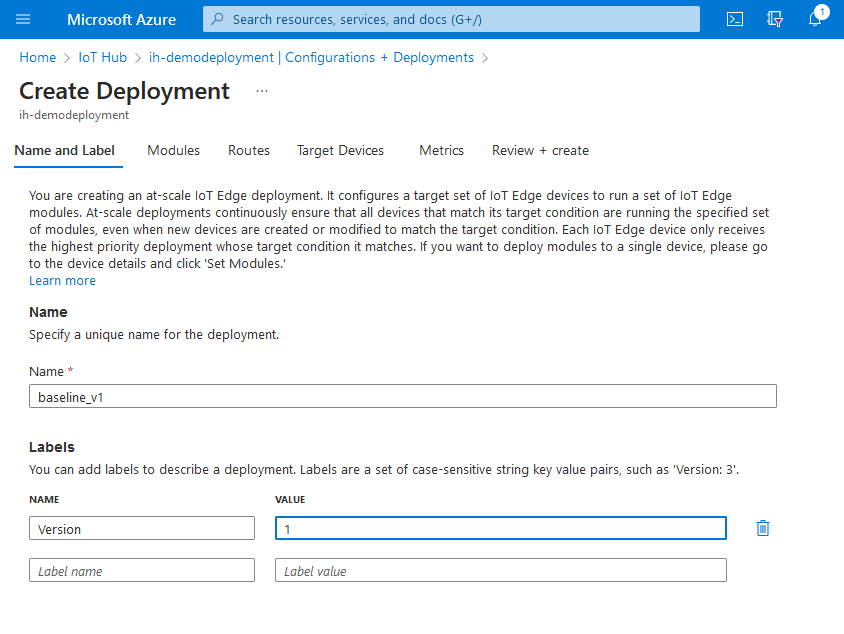Navigate to the IoT Hub breadcrumb
The width and height of the screenshot is (844, 634).
point(103,57)
